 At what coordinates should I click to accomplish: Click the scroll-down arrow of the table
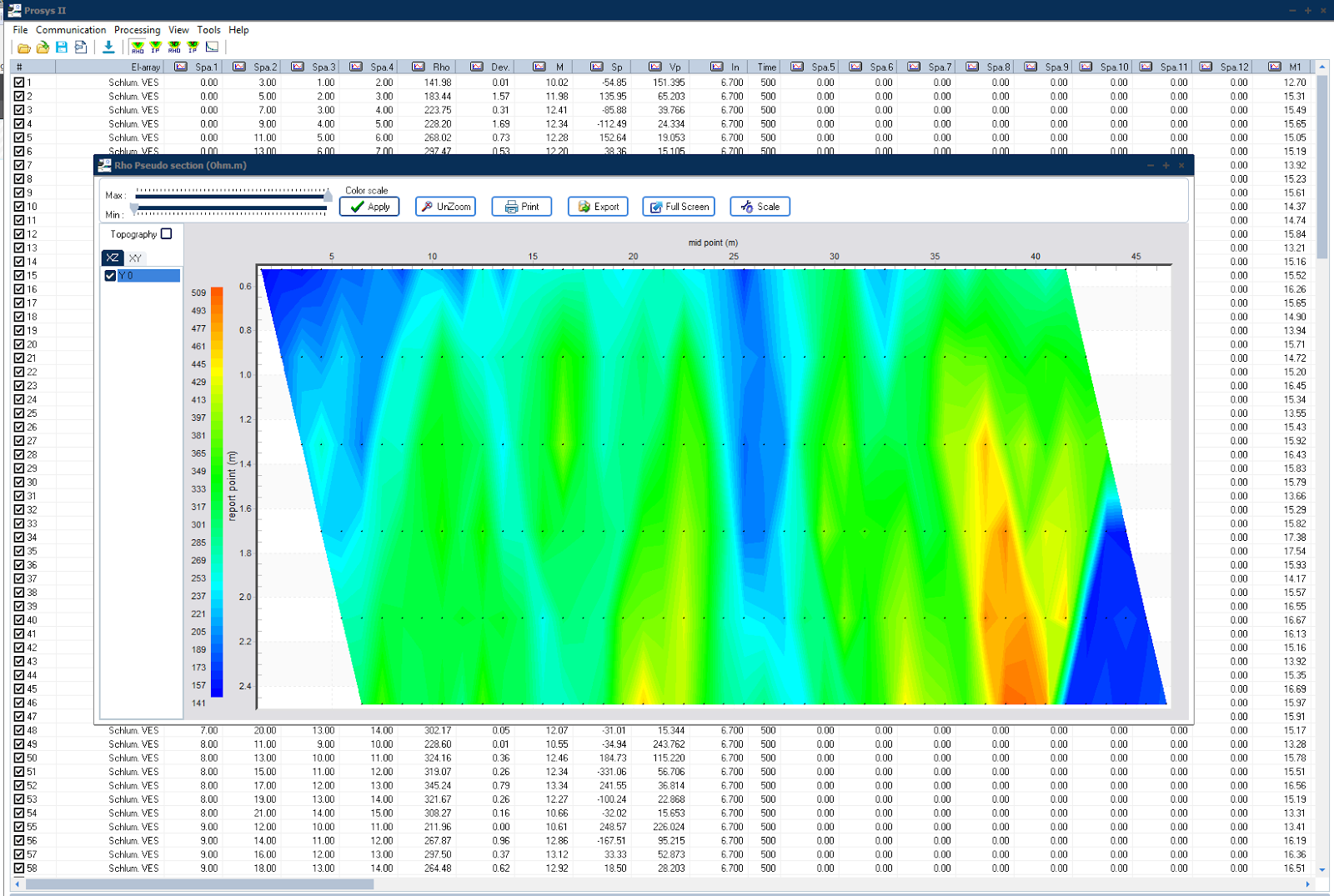1322,871
